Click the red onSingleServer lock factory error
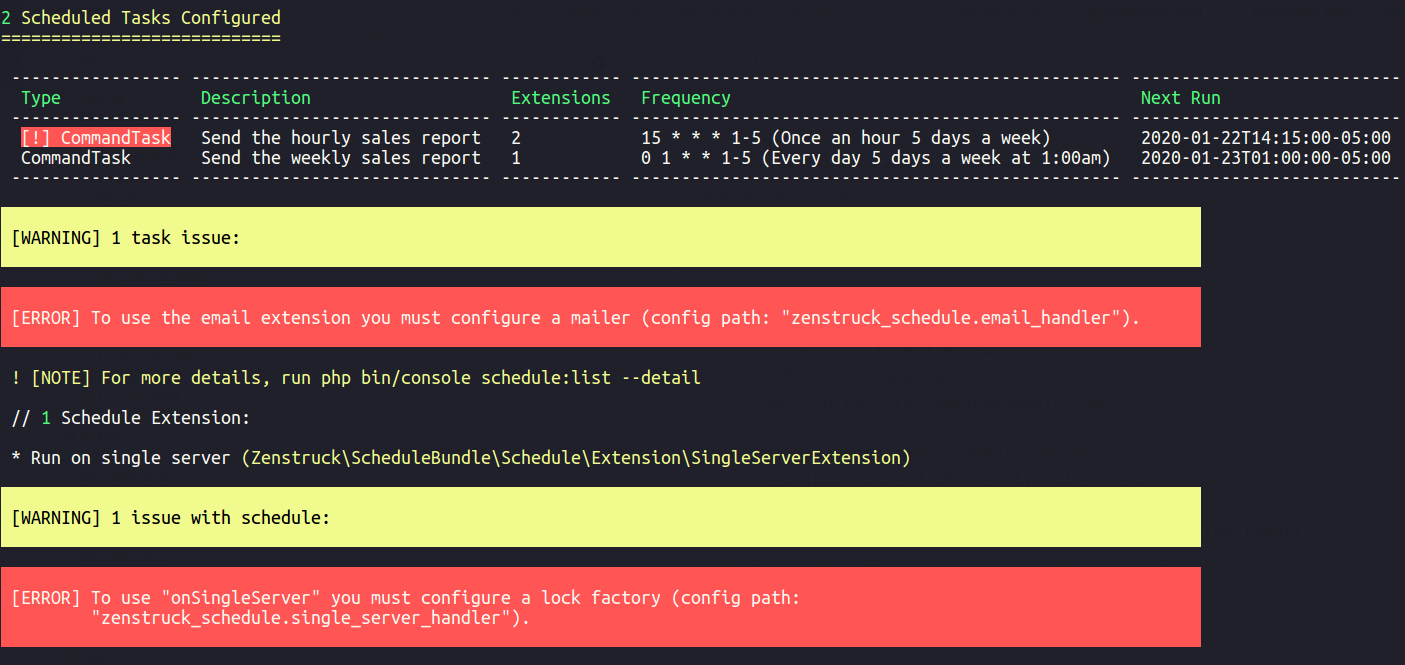Viewport: 1405px width, 665px height. (601, 607)
